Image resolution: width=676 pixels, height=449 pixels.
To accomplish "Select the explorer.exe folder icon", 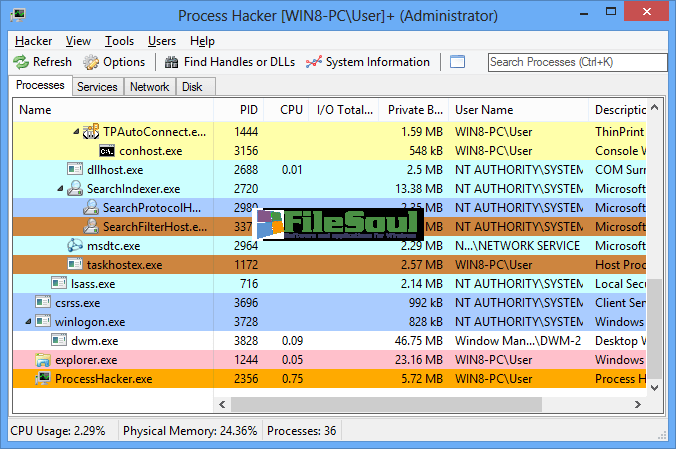I will [43, 360].
